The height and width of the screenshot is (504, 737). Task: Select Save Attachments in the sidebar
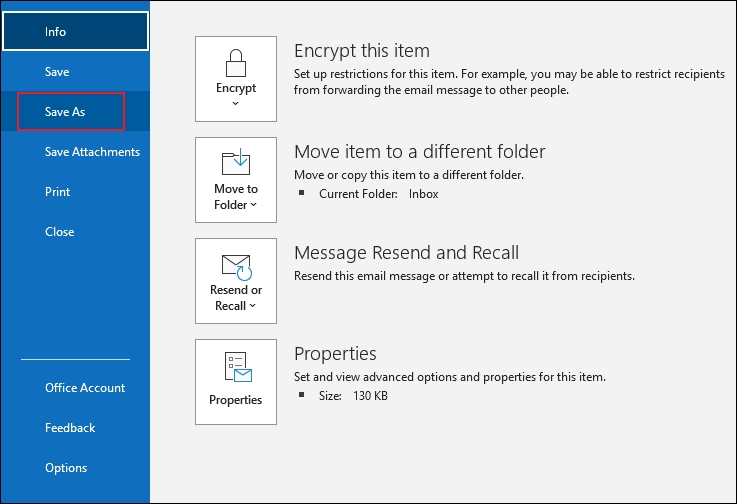pos(92,152)
